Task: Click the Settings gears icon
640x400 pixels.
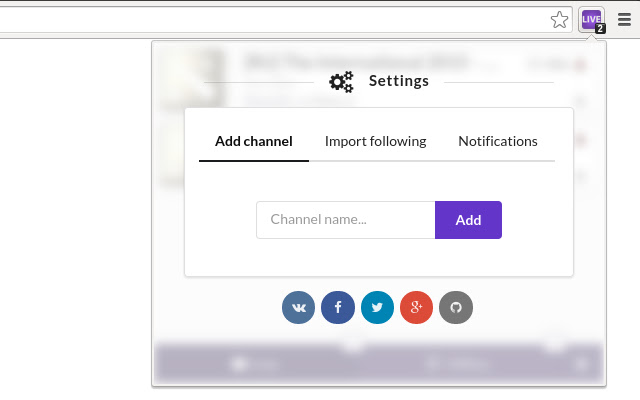Action: coord(341,82)
